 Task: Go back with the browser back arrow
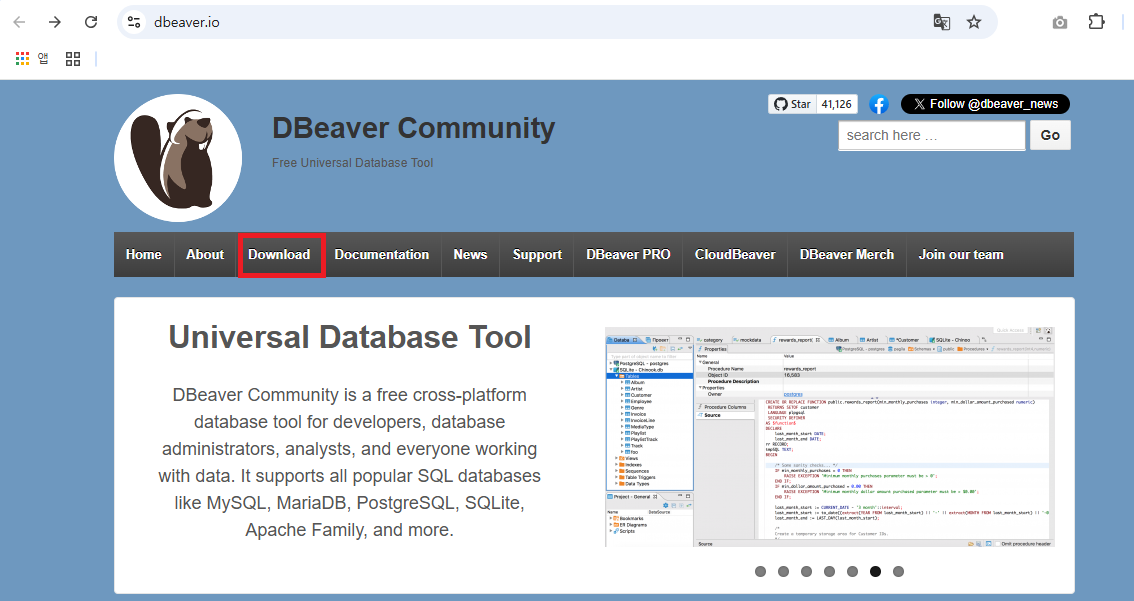click(x=20, y=22)
